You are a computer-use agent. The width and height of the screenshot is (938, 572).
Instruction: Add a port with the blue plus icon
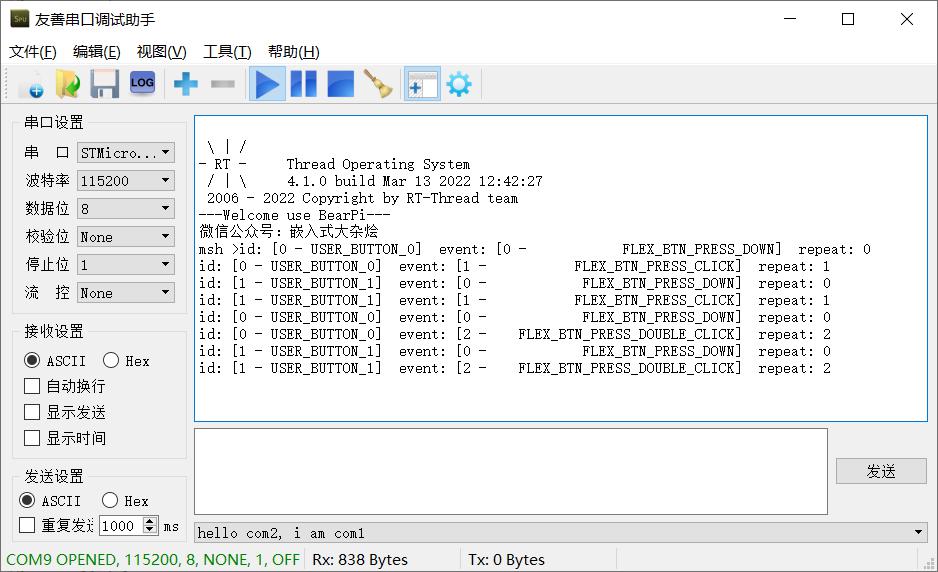click(x=185, y=84)
